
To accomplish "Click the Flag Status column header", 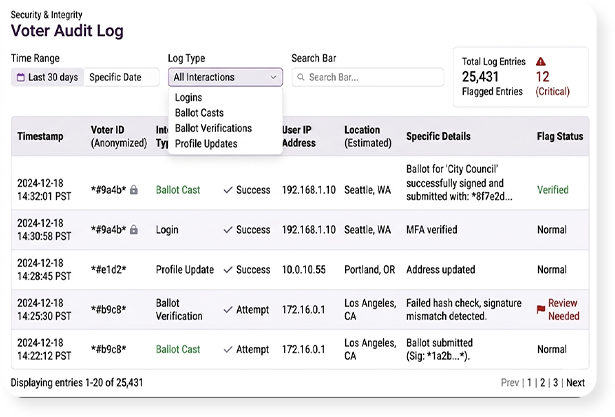I will coord(560,136).
